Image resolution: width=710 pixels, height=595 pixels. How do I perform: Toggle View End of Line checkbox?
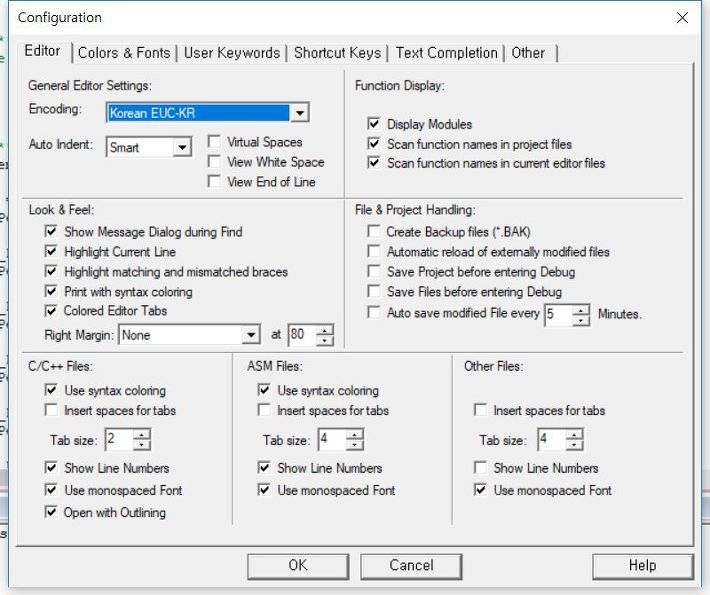point(214,182)
